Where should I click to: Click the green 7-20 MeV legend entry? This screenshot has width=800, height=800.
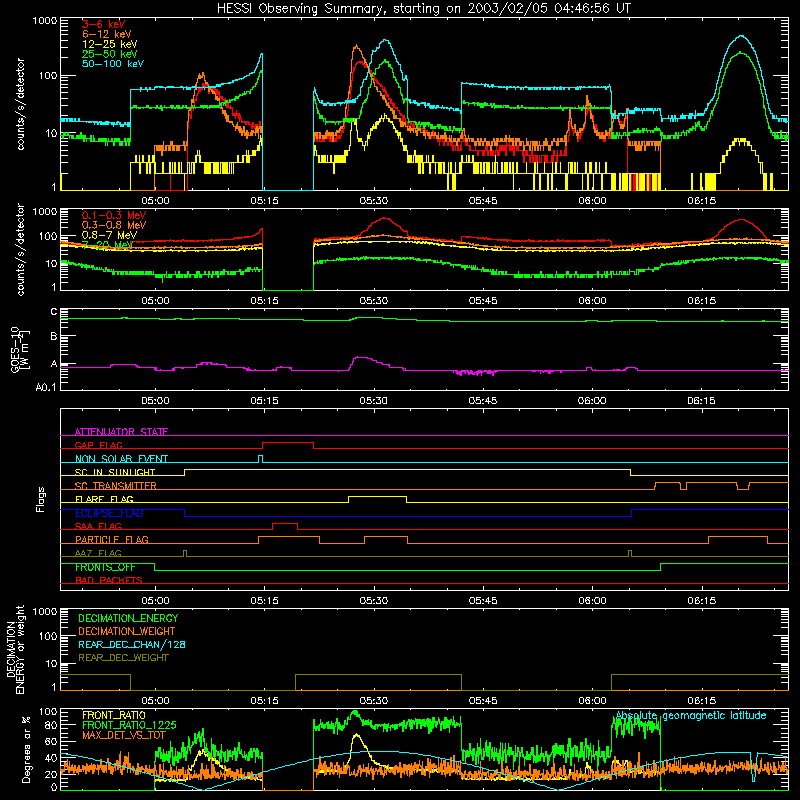108,245
